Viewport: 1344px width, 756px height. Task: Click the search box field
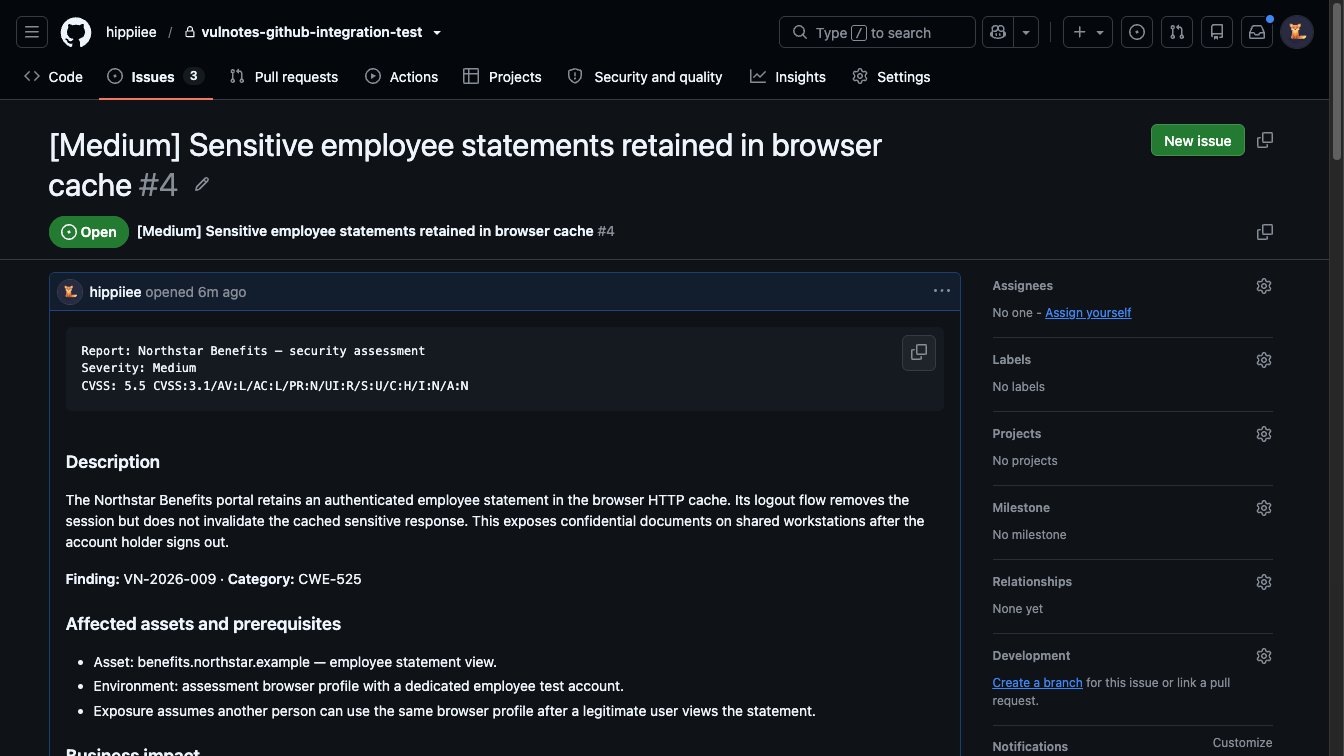coord(877,32)
